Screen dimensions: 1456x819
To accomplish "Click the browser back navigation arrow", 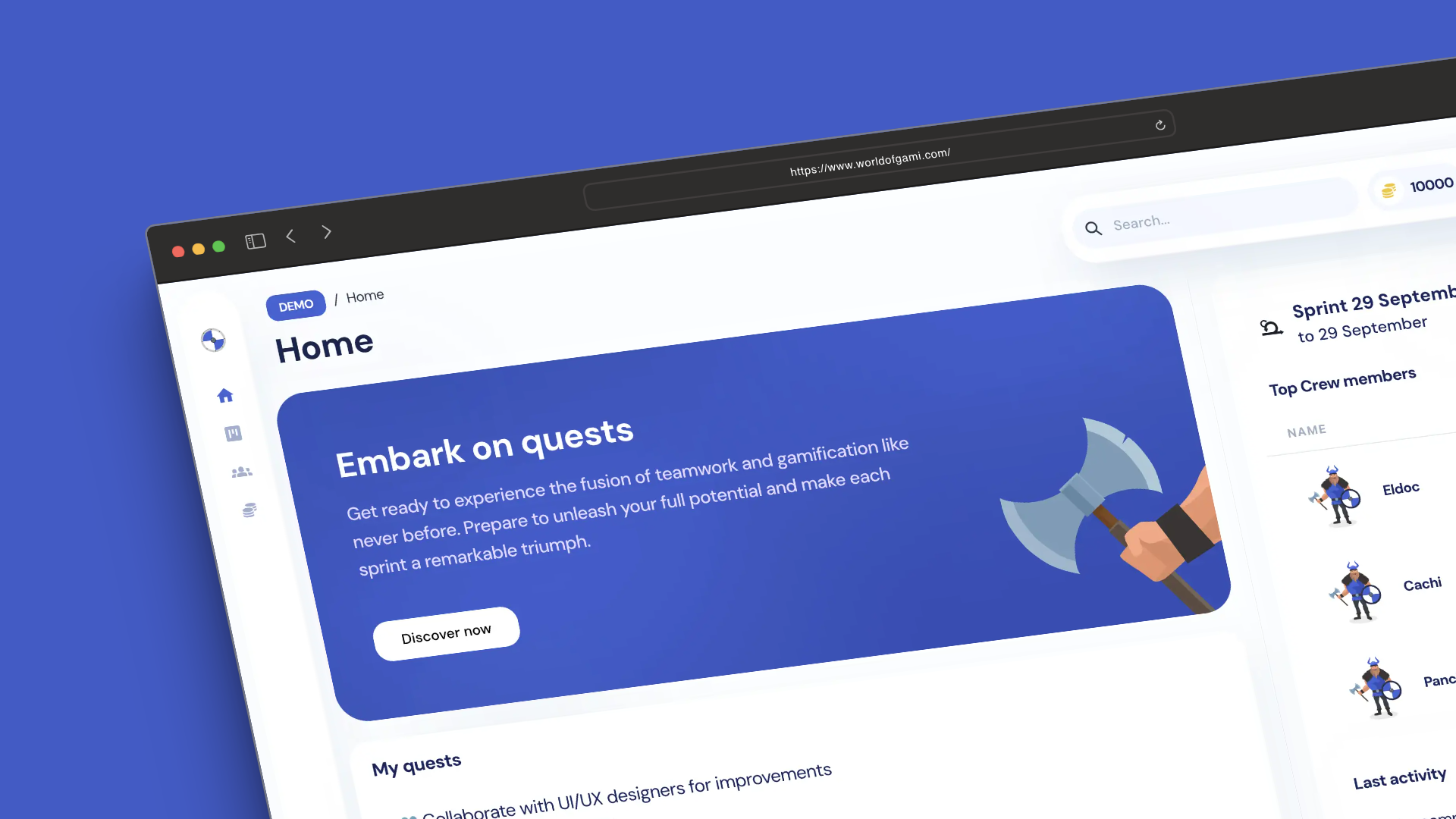I will pyautogui.click(x=293, y=235).
